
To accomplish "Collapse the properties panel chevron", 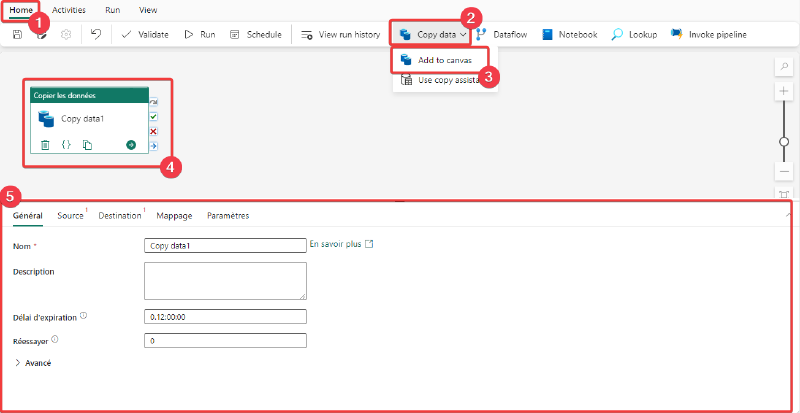I will (x=789, y=215).
